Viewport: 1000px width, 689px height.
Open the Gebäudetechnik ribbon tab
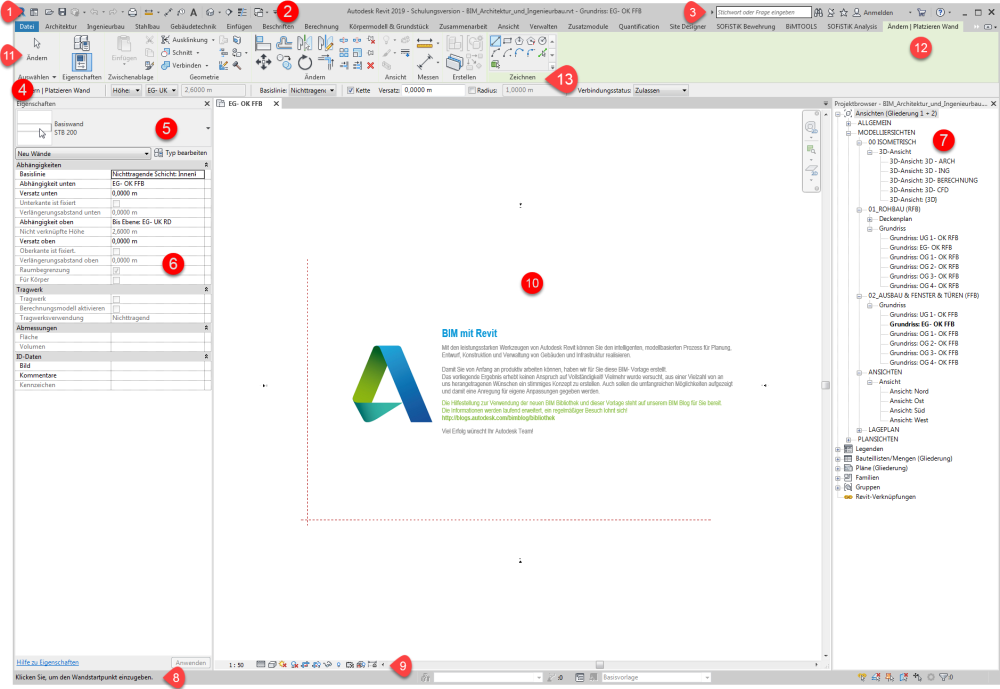tap(193, 26)
